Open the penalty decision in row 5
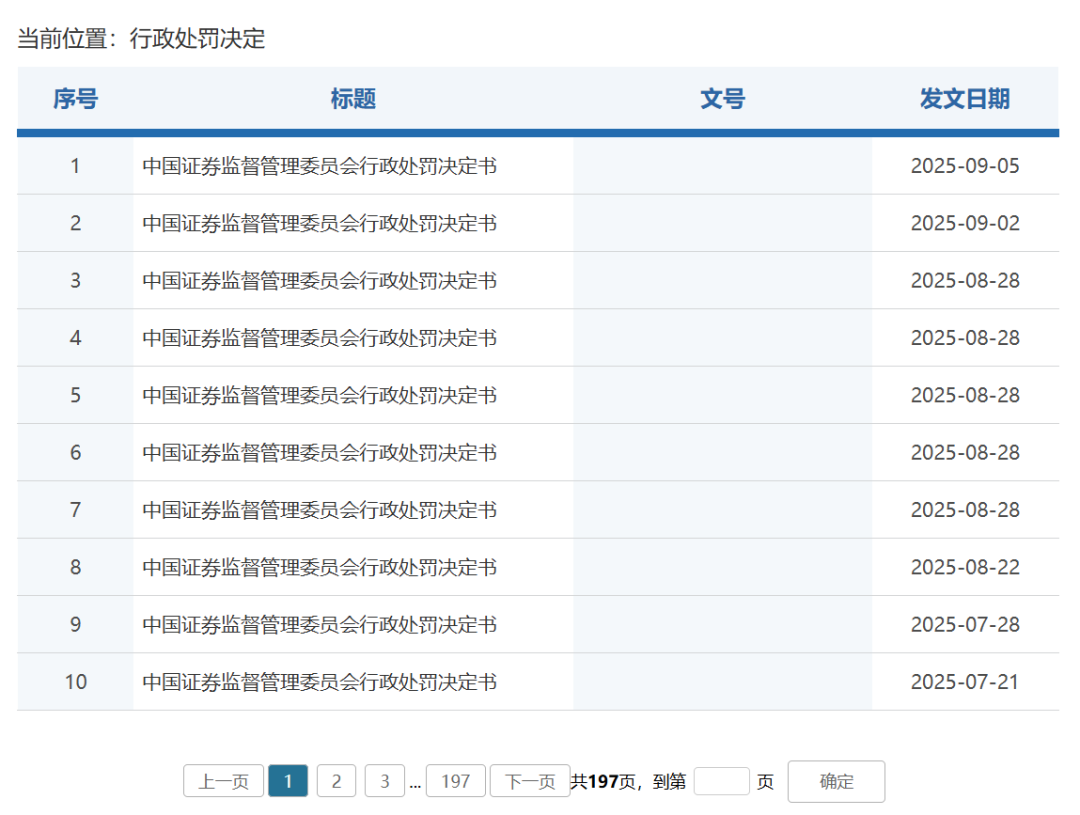 tap(318, 394)
